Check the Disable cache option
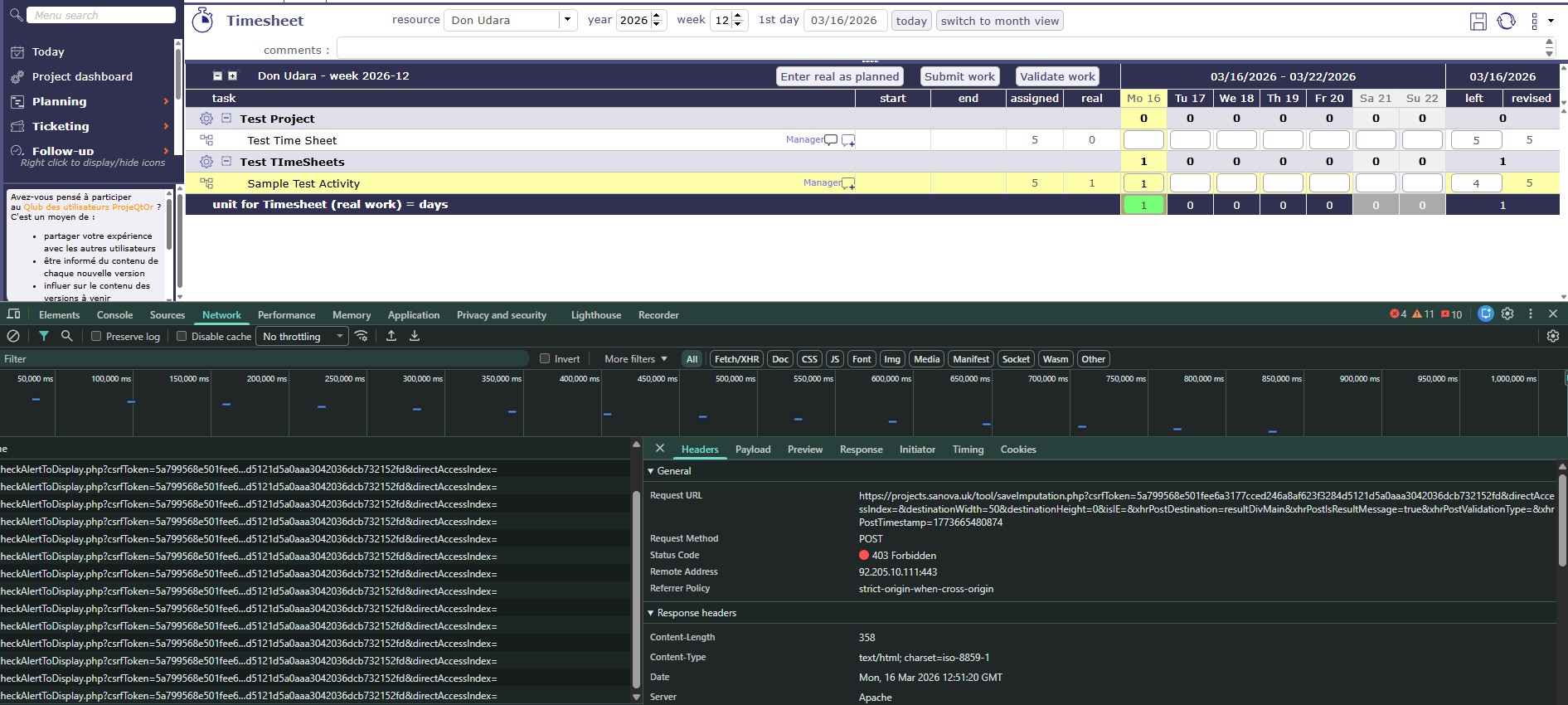The width and height of the screenshot is (1568, 705). coord(182,336)
